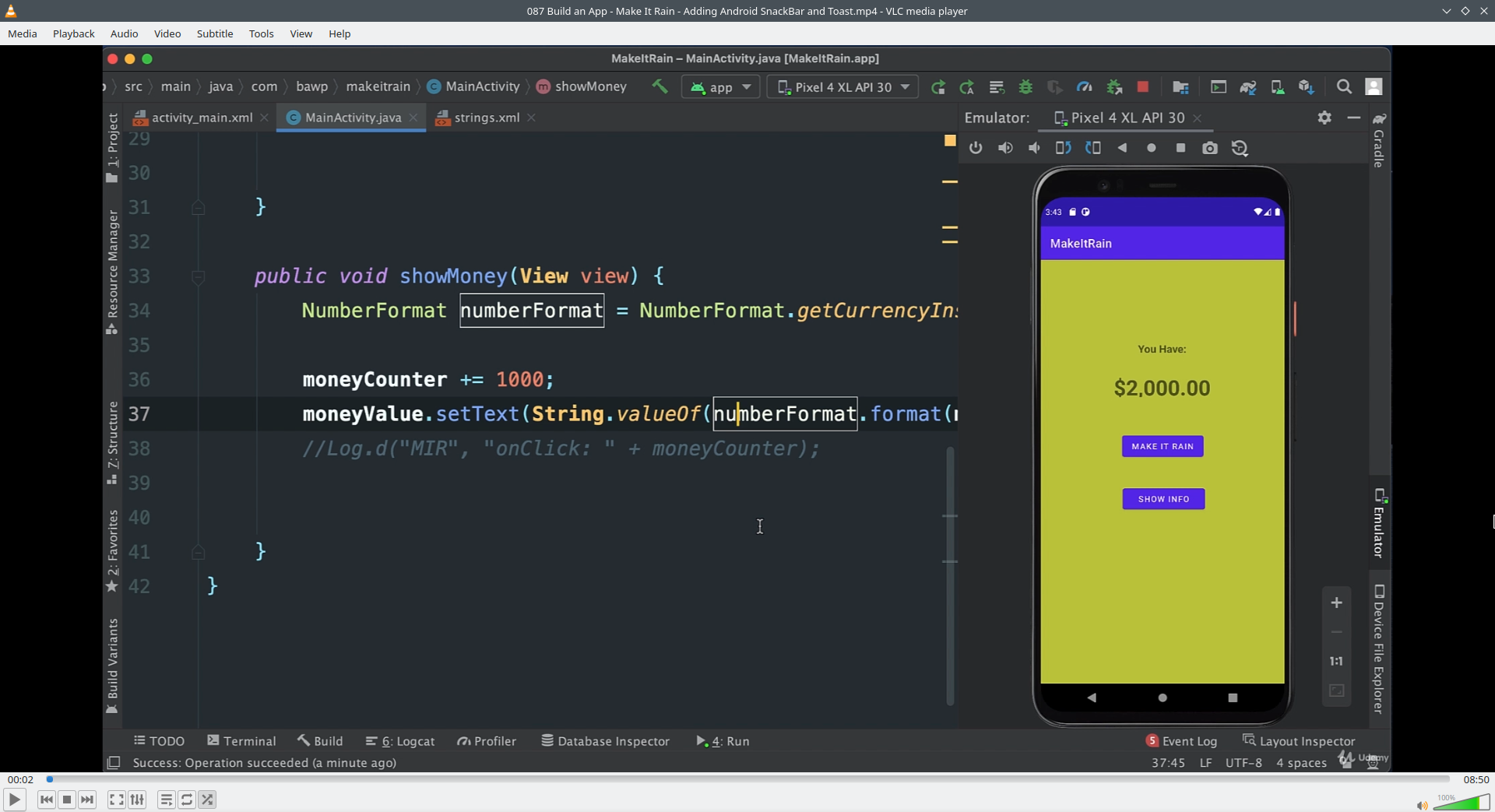This screenshot has height=812, width=1495.
Task: Open the Event Log tool window
Action: pos(1181,741)
